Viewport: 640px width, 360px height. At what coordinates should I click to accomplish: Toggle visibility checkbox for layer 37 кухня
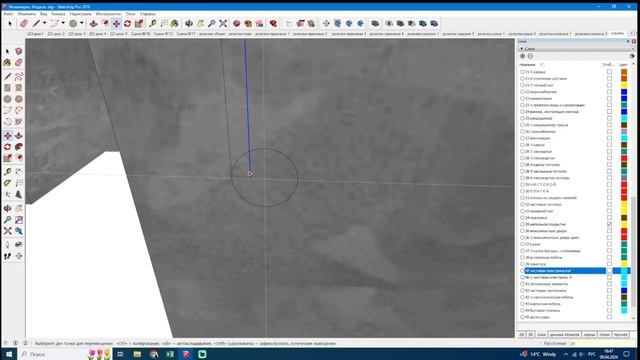point(609,244)
